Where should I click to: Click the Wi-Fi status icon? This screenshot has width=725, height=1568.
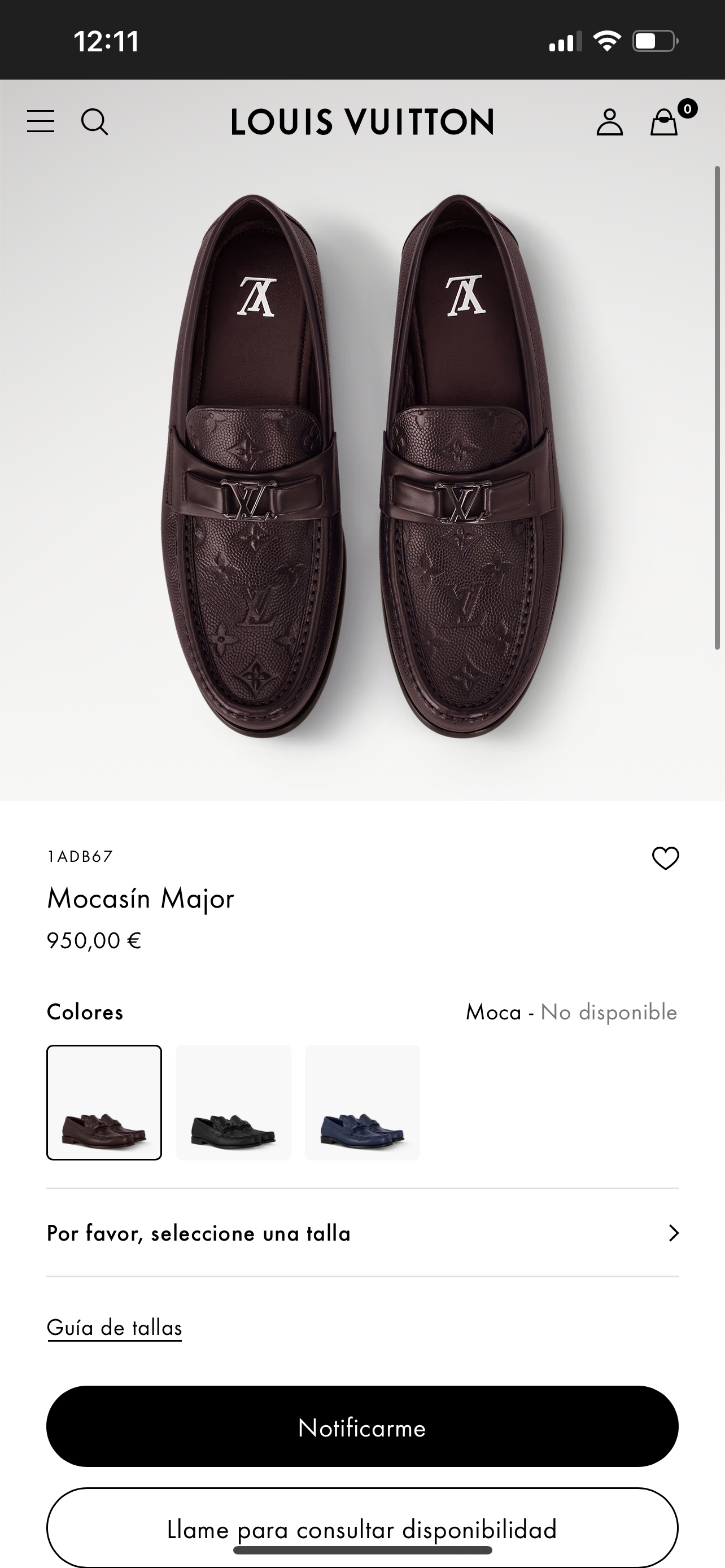coord(608,41)
